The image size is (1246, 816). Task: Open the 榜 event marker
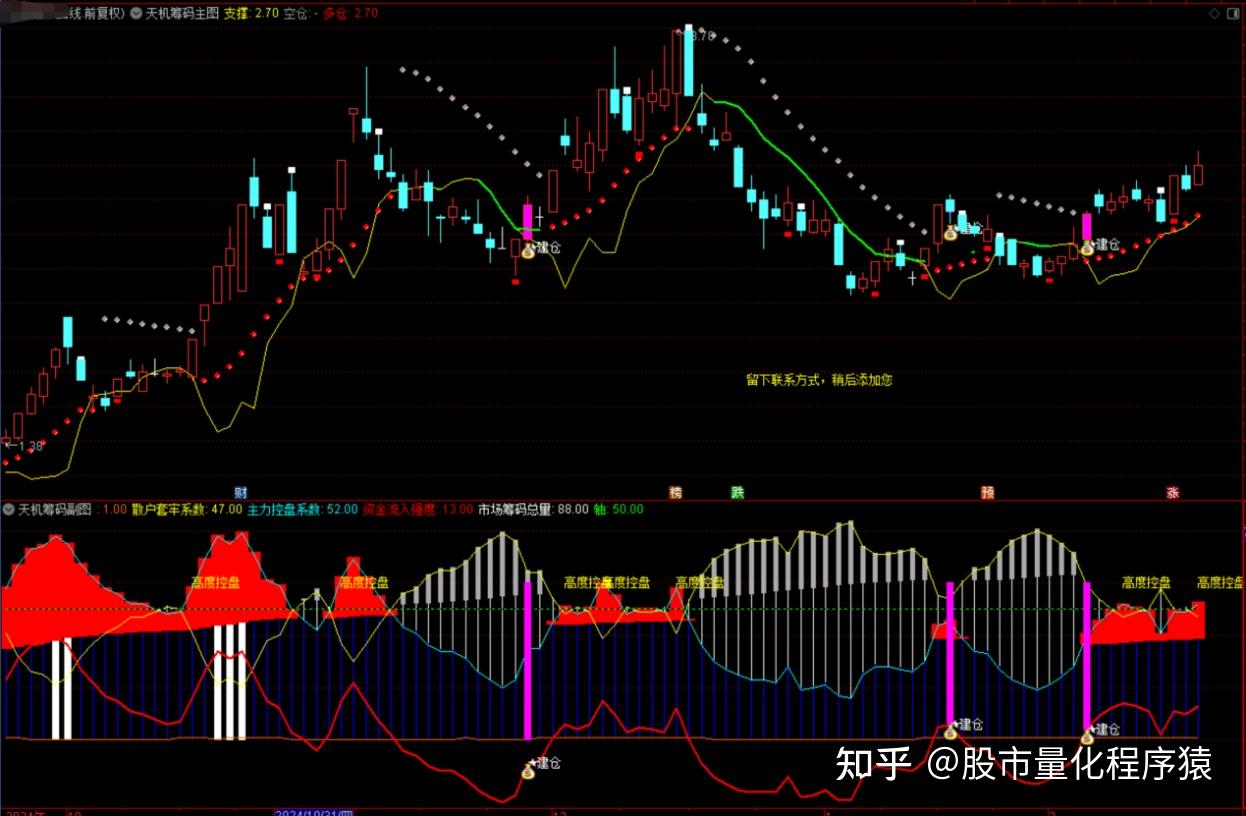coord(676,492)
